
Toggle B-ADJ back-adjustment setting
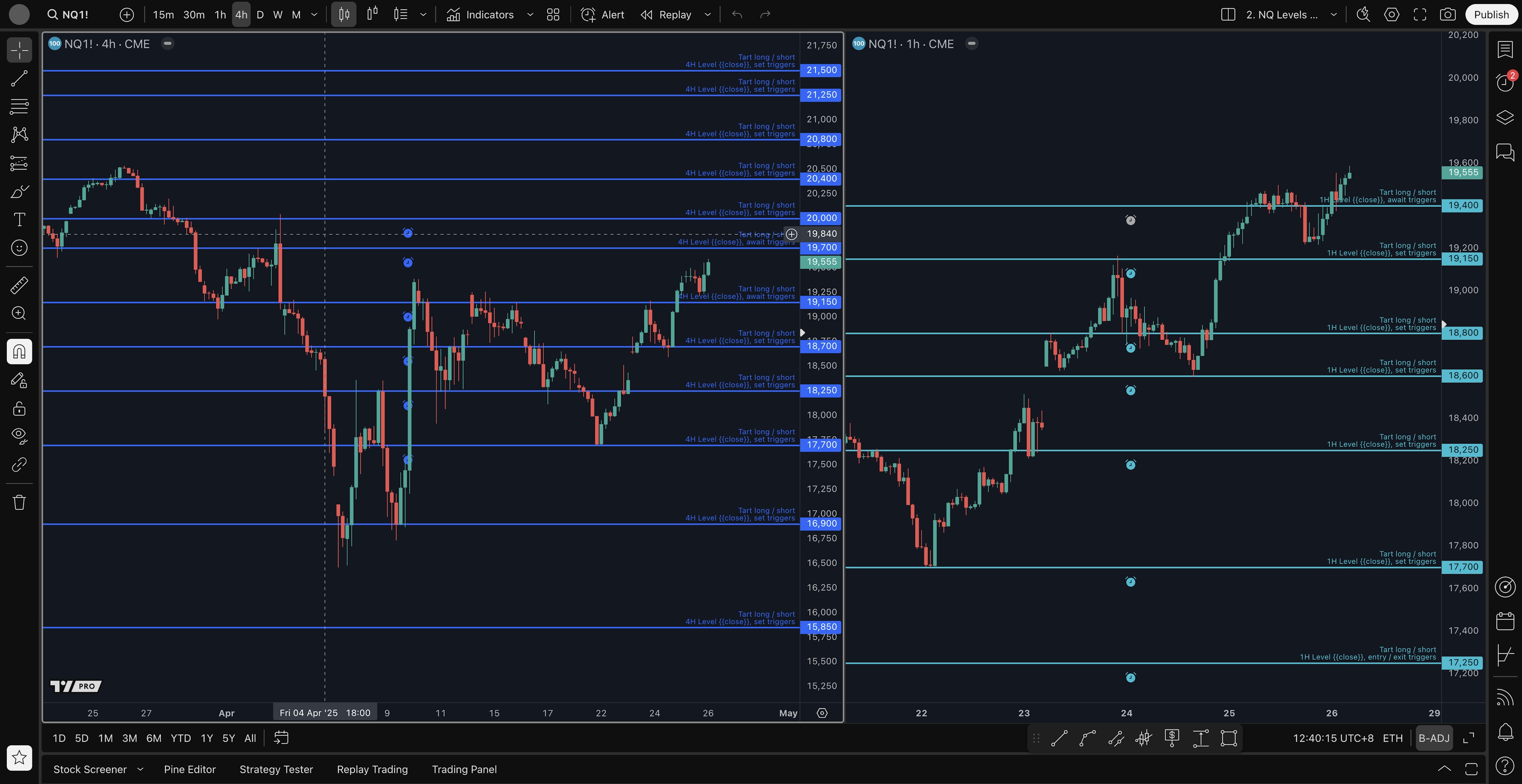click(1433, 738)
